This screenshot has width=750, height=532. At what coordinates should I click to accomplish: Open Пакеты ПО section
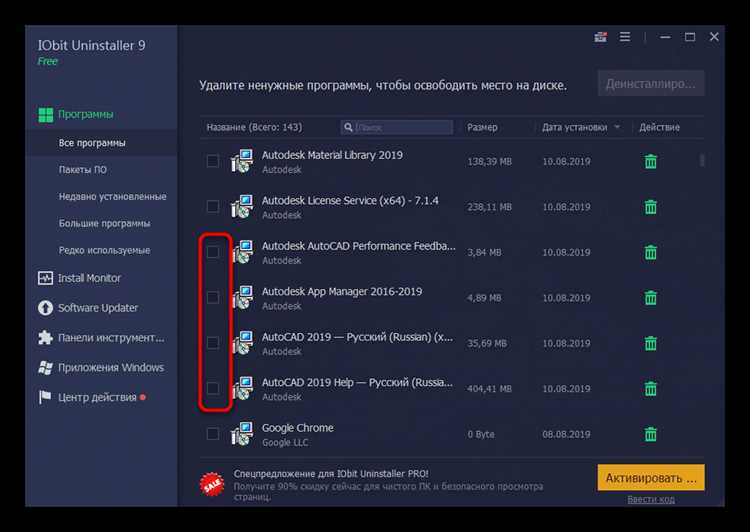click(82, 170)
